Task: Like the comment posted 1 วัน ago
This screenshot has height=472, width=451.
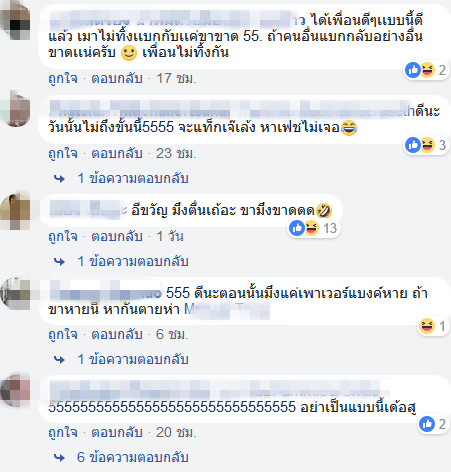Action: point(63,237)
